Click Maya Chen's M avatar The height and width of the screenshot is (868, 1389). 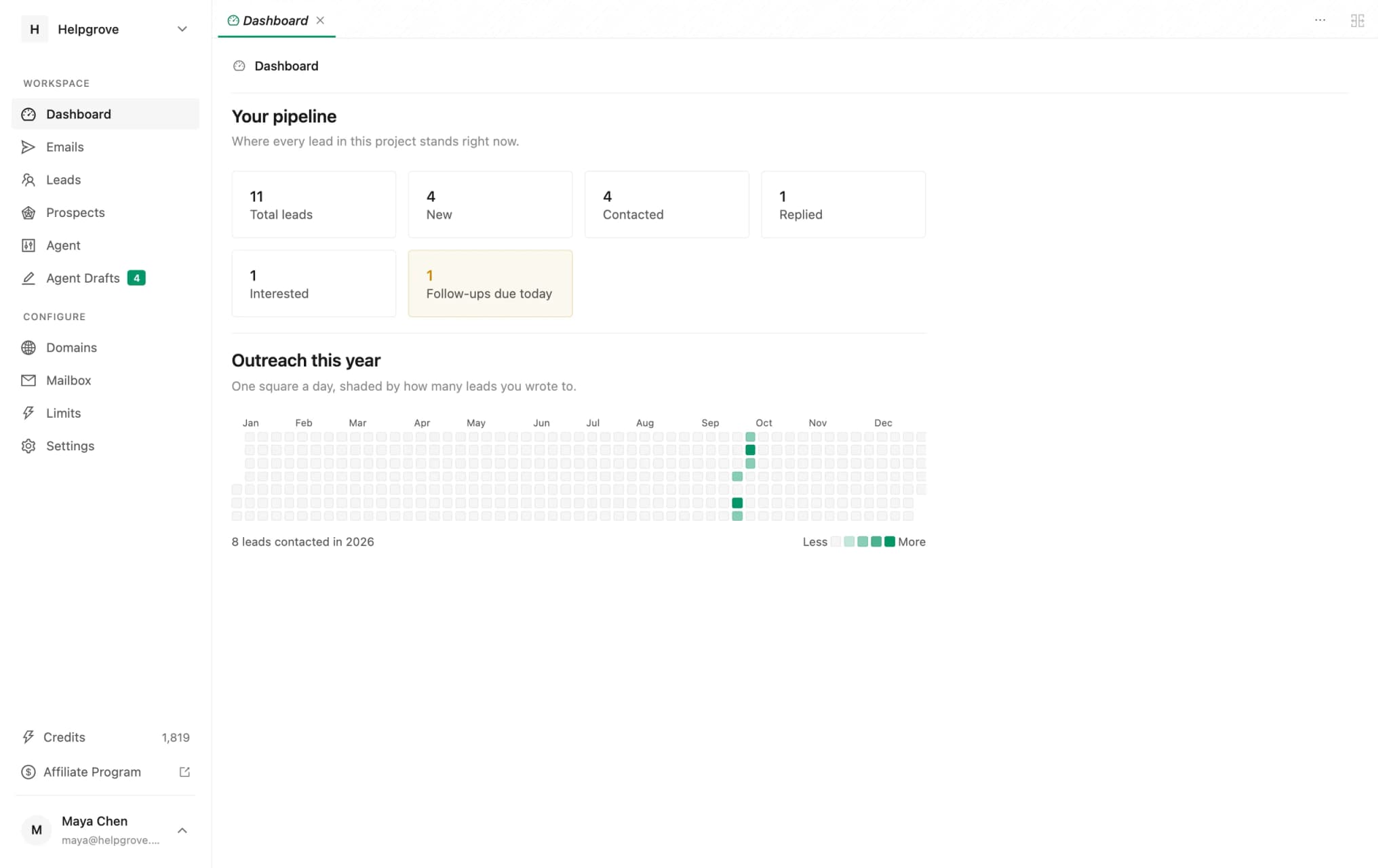[37, 830]
